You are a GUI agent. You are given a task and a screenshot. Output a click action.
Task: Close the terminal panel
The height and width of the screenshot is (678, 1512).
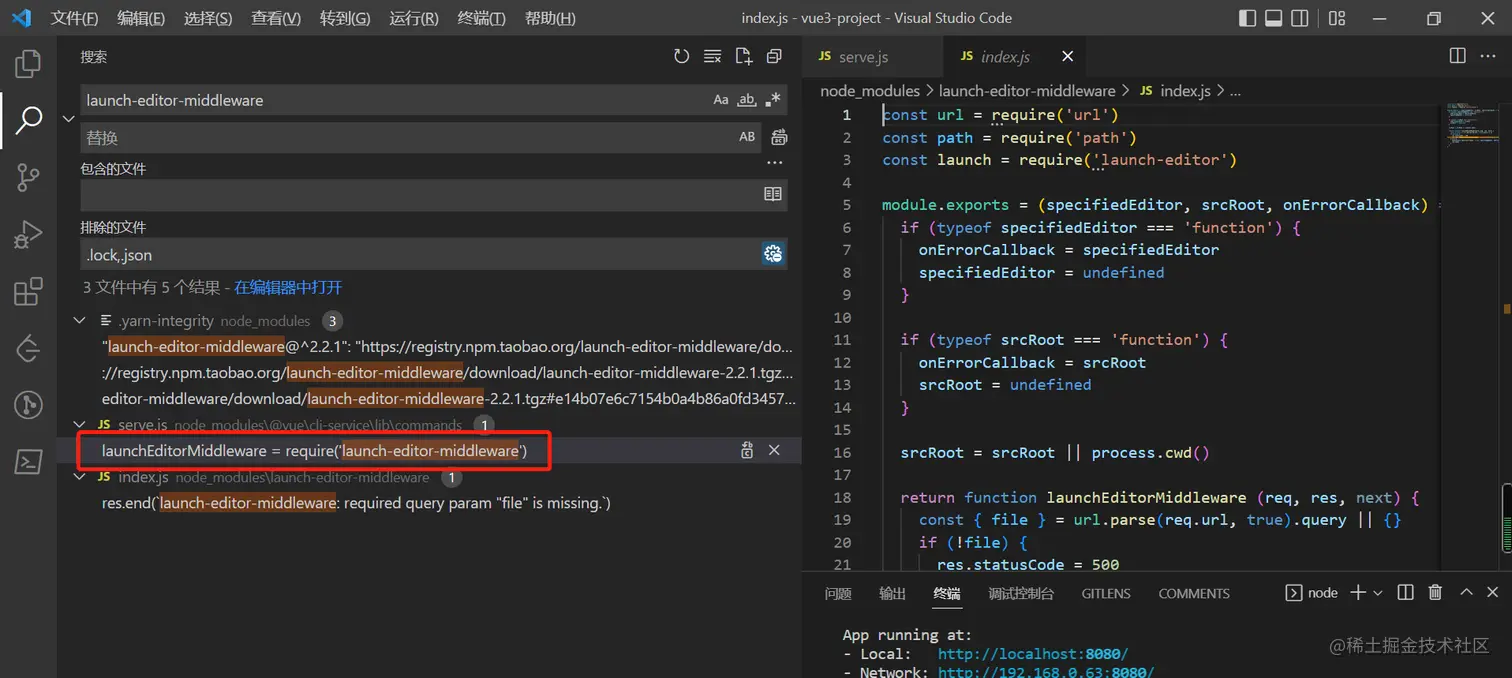(1494, 593)
